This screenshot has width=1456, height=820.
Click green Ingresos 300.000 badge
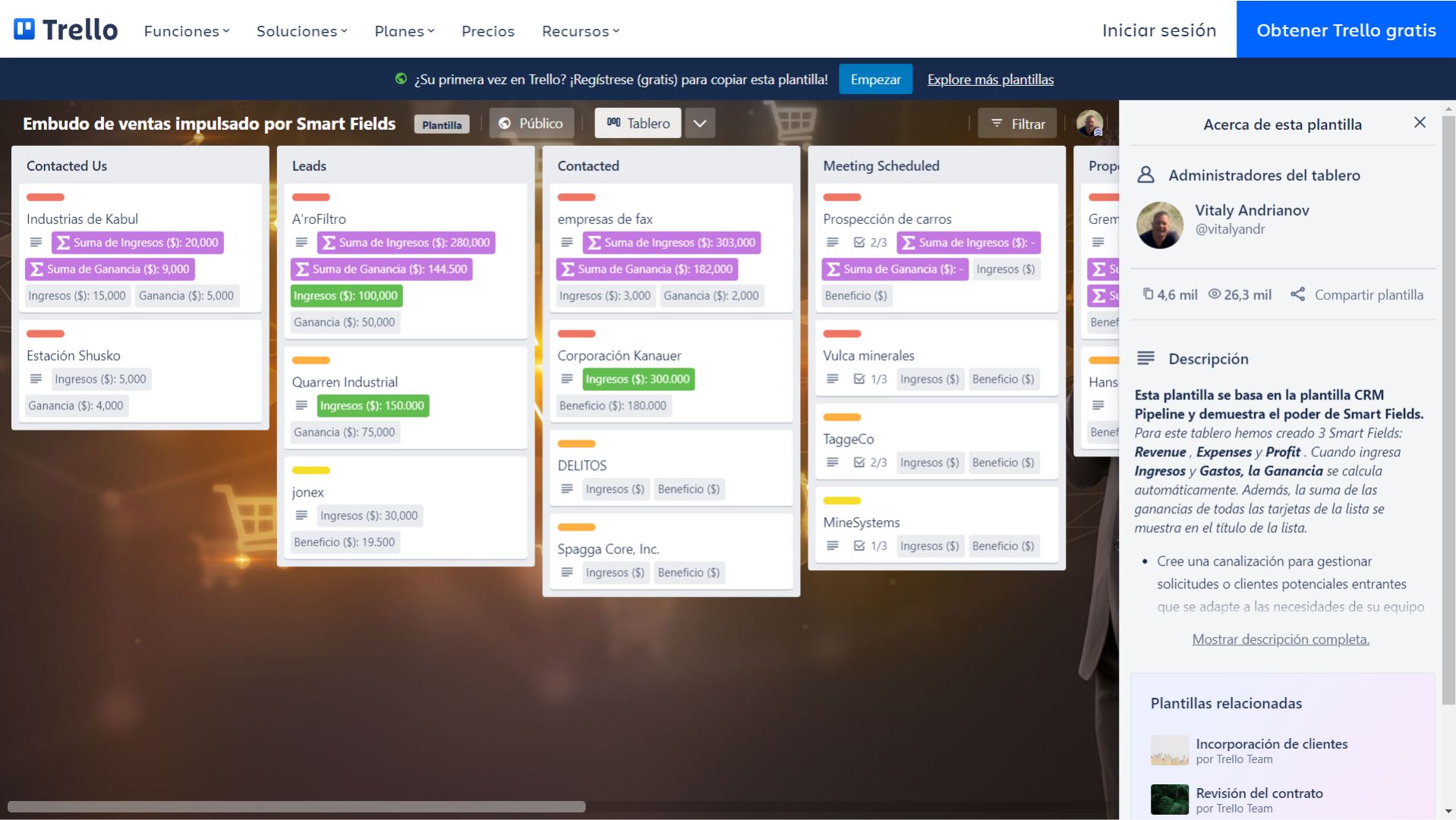click(x=638, y=379)
